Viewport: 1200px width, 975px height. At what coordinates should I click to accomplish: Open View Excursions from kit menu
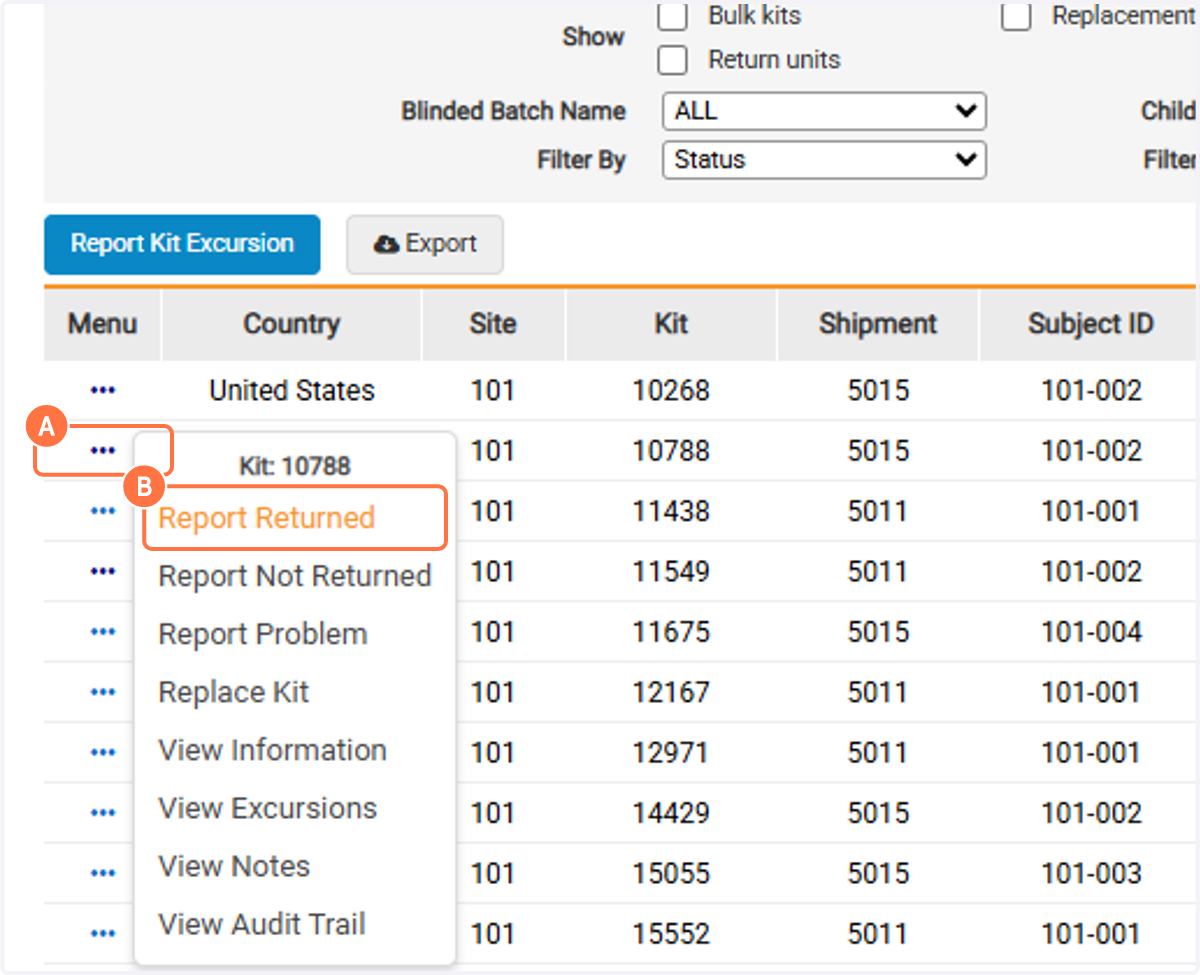click(x=268, y=808)
